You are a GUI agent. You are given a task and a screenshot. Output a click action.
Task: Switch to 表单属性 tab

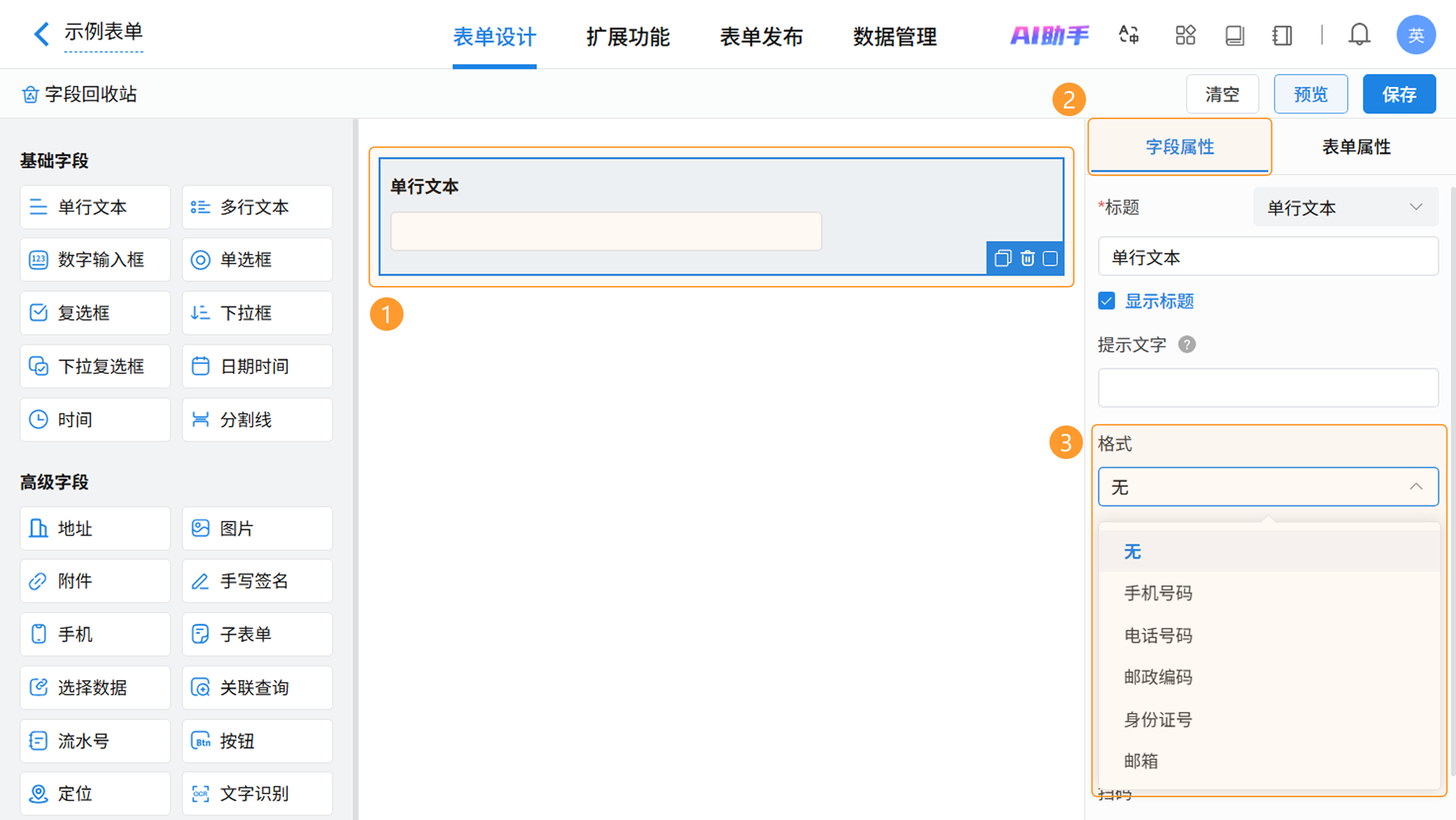tap(1356, 147)
